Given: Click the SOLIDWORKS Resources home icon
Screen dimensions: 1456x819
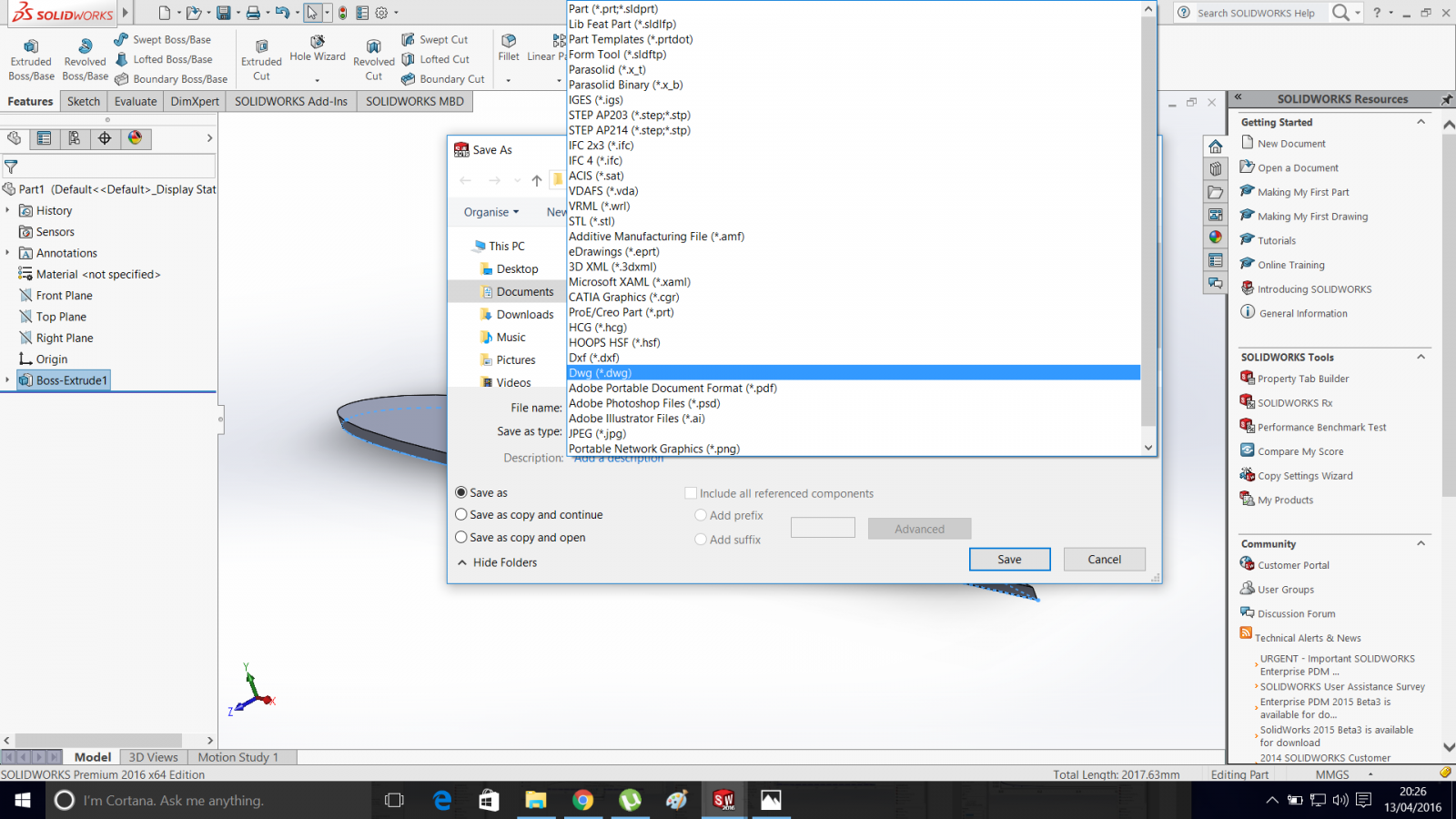Looking at the screenshot, I should pyautogui.click(x=1215, y=147).
